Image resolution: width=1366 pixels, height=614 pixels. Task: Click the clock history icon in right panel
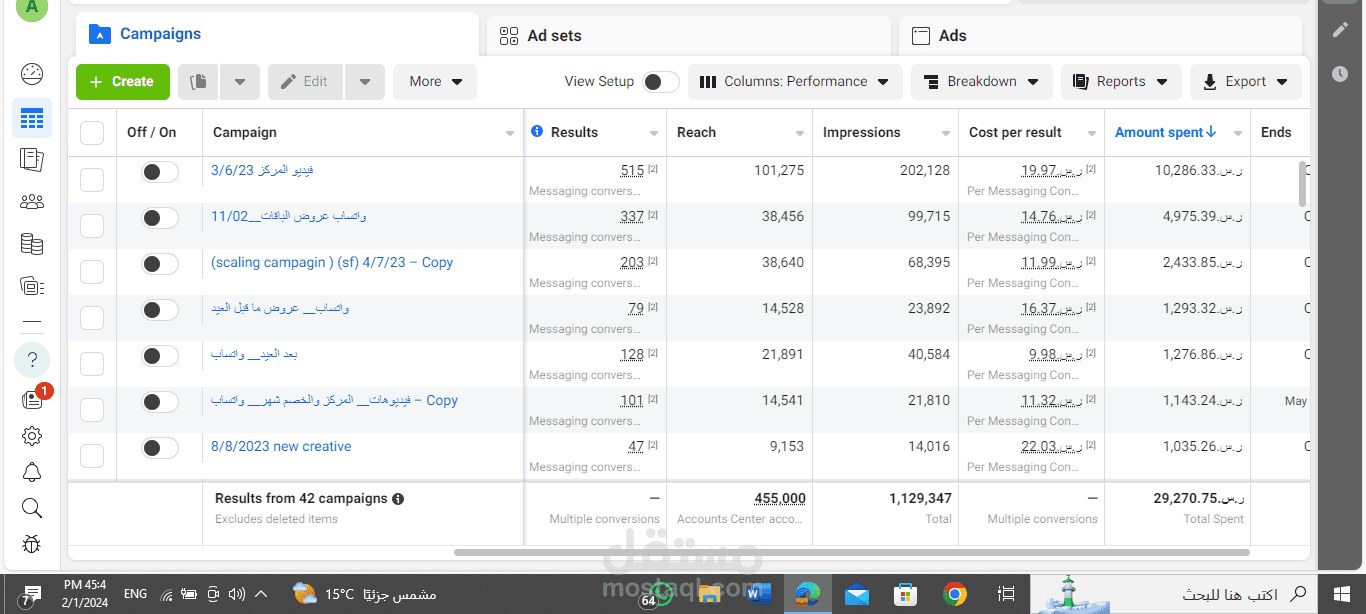click(x=1340, y=74)
